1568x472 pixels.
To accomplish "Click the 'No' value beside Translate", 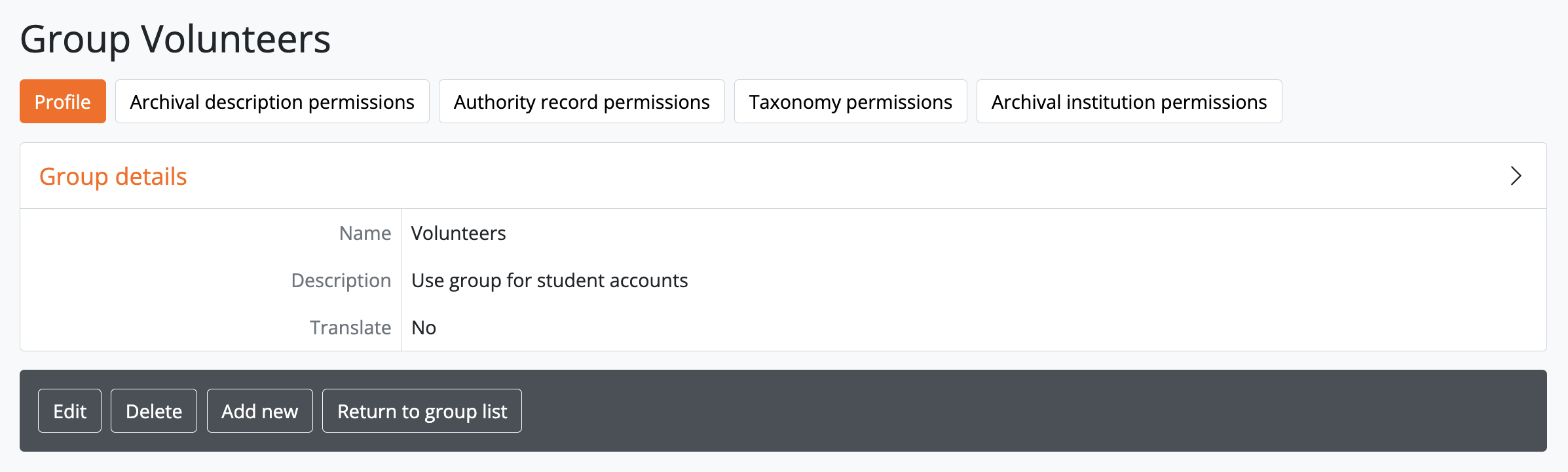I will [424, 328].
